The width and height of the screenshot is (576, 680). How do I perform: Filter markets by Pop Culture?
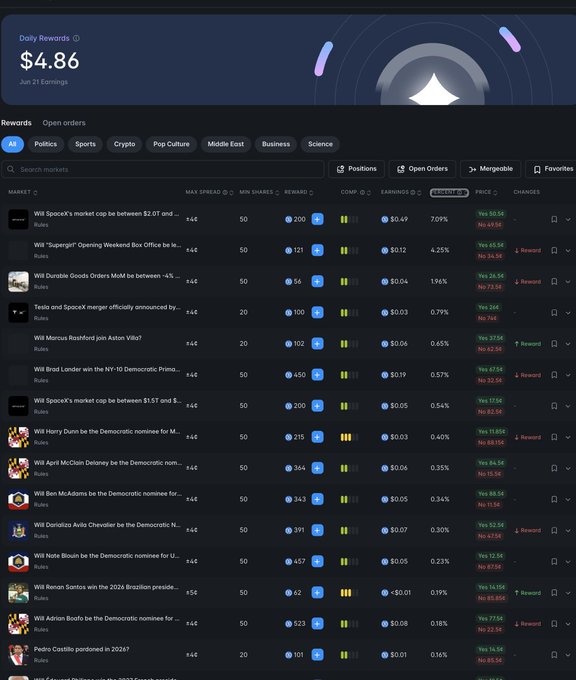point(171,144)
